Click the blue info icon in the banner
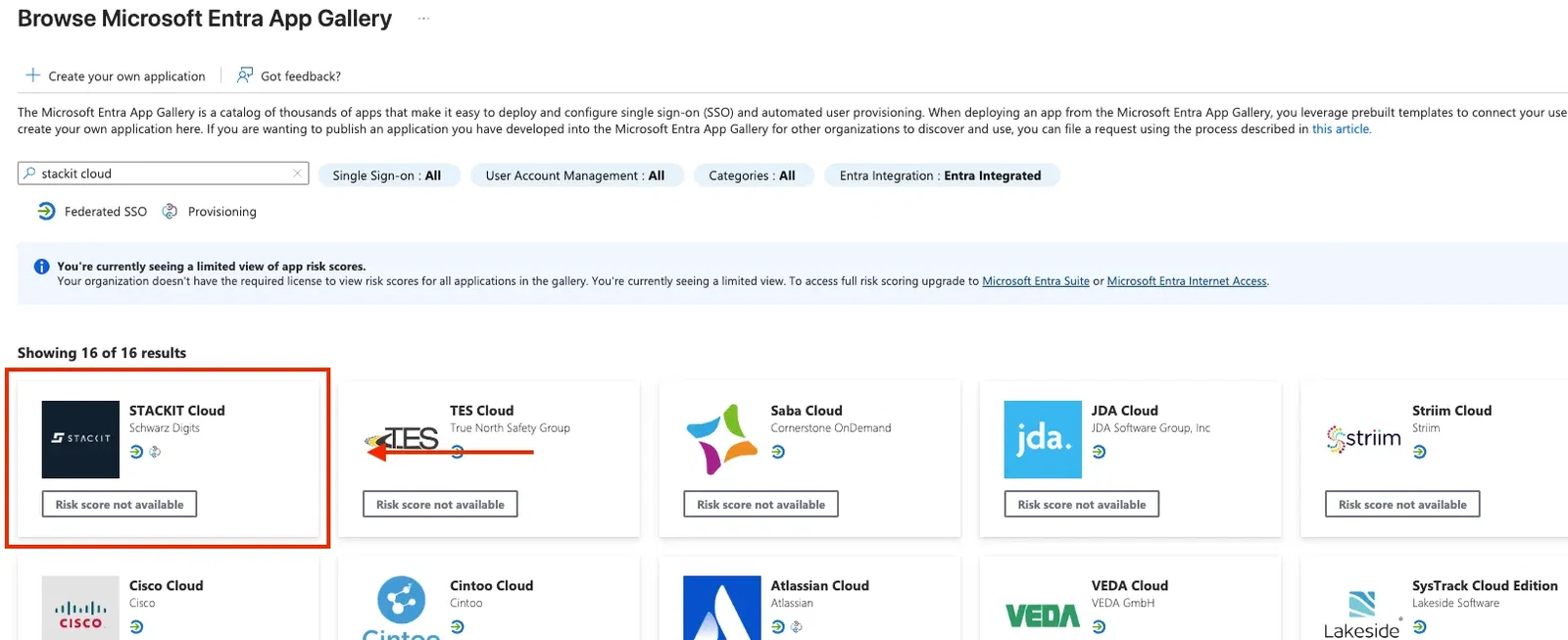1568x640 pixels. 41,267
